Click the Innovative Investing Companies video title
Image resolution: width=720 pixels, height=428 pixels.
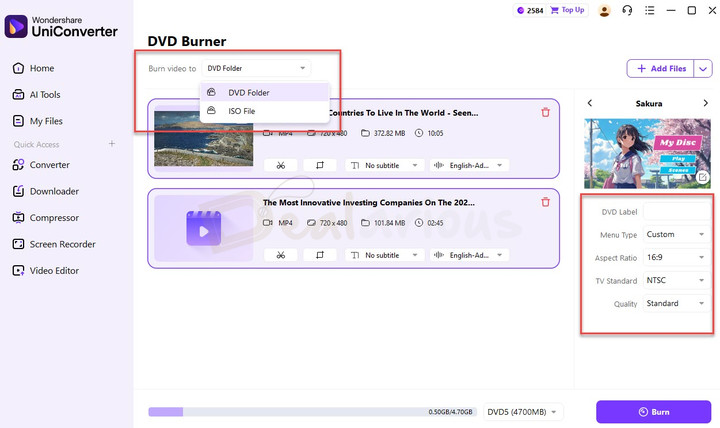coord(369,203)
